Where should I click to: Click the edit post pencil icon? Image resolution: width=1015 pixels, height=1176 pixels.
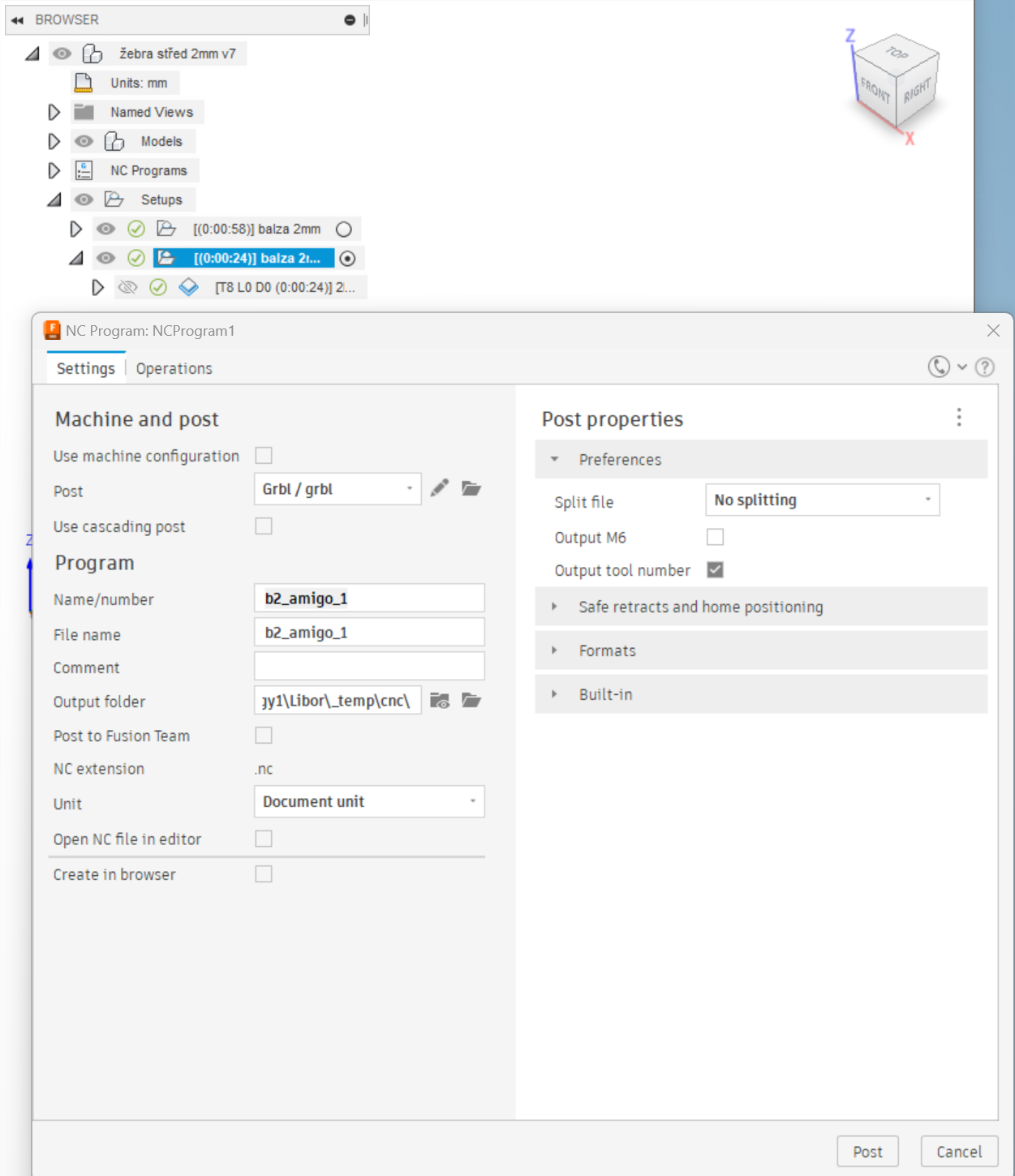point(440,488)
